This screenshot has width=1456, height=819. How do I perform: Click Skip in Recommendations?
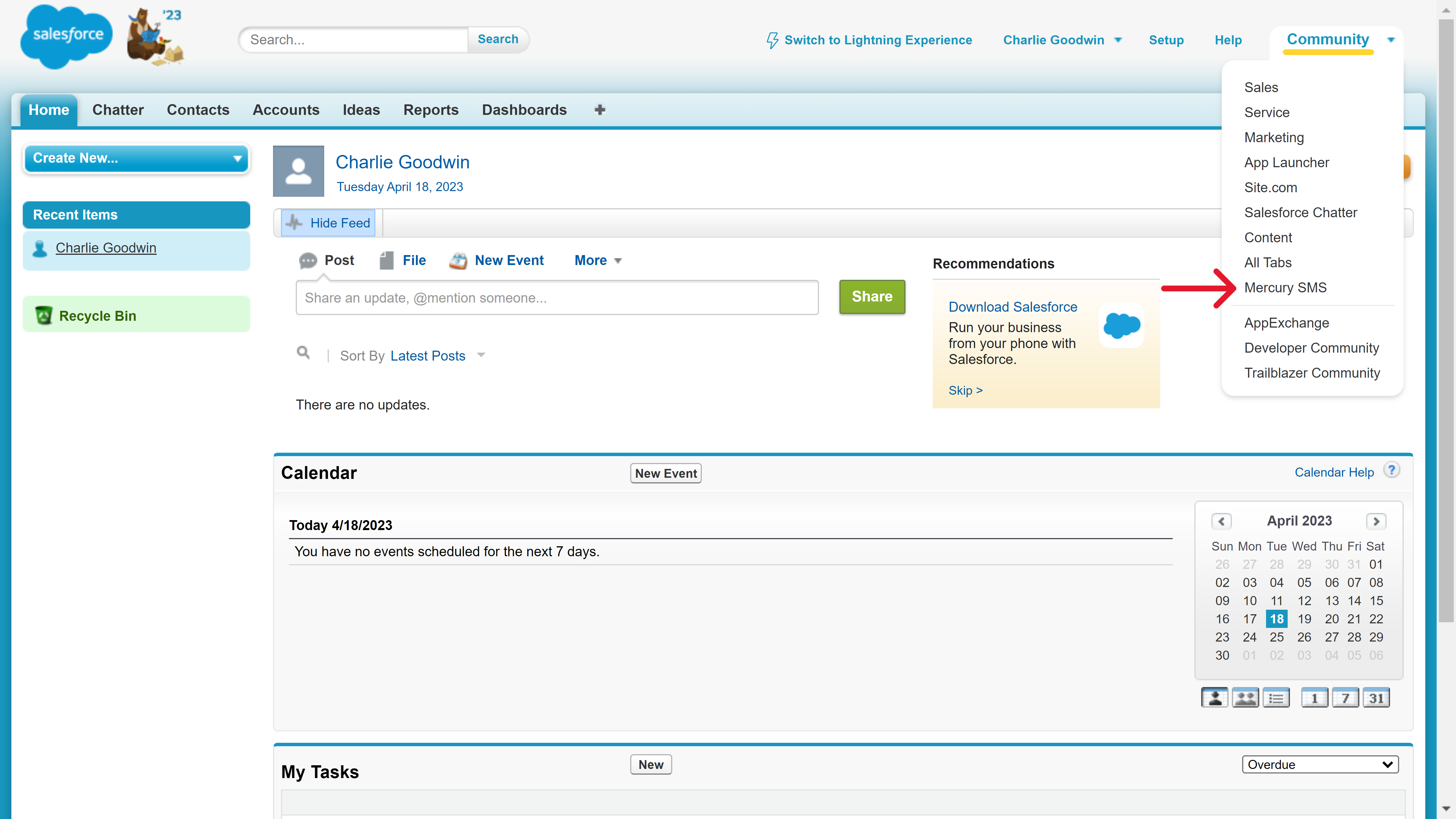[965, 390]
